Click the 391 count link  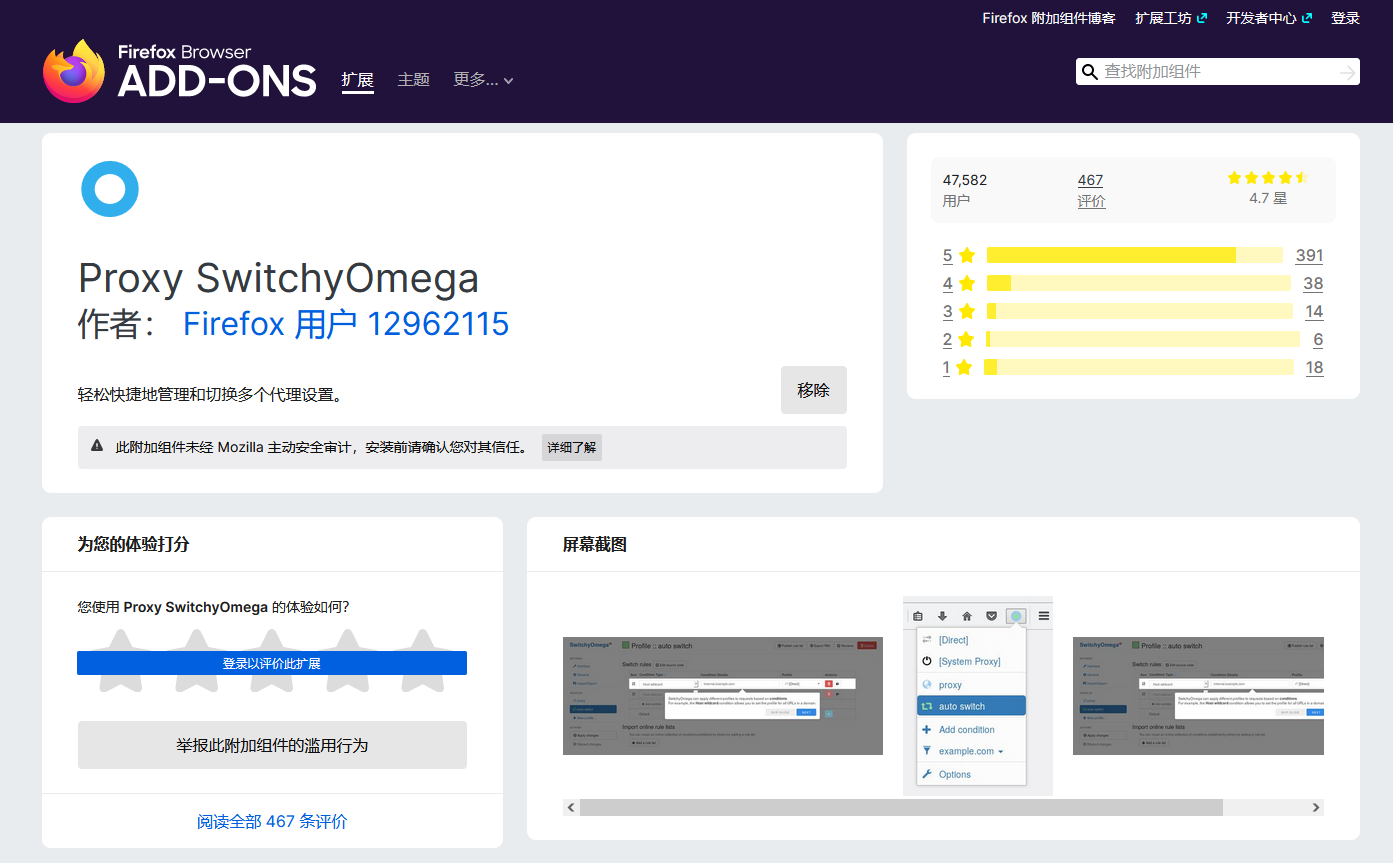pos(1309,255)
